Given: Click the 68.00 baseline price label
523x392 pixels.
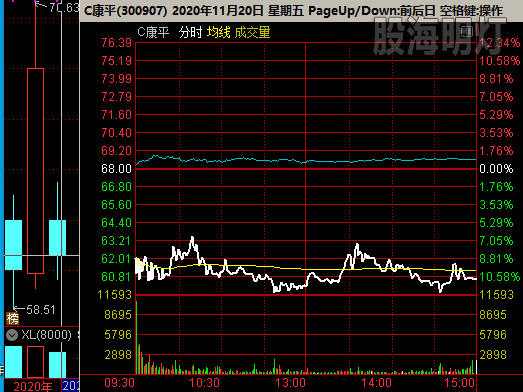Looking at the screenshot, I should coord(116,169).
